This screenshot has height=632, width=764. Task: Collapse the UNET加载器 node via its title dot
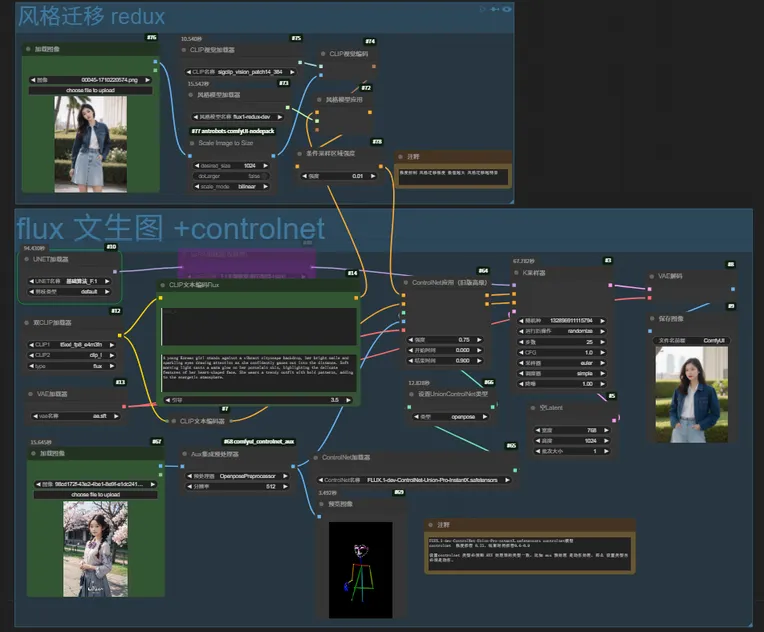click(27, 258)
